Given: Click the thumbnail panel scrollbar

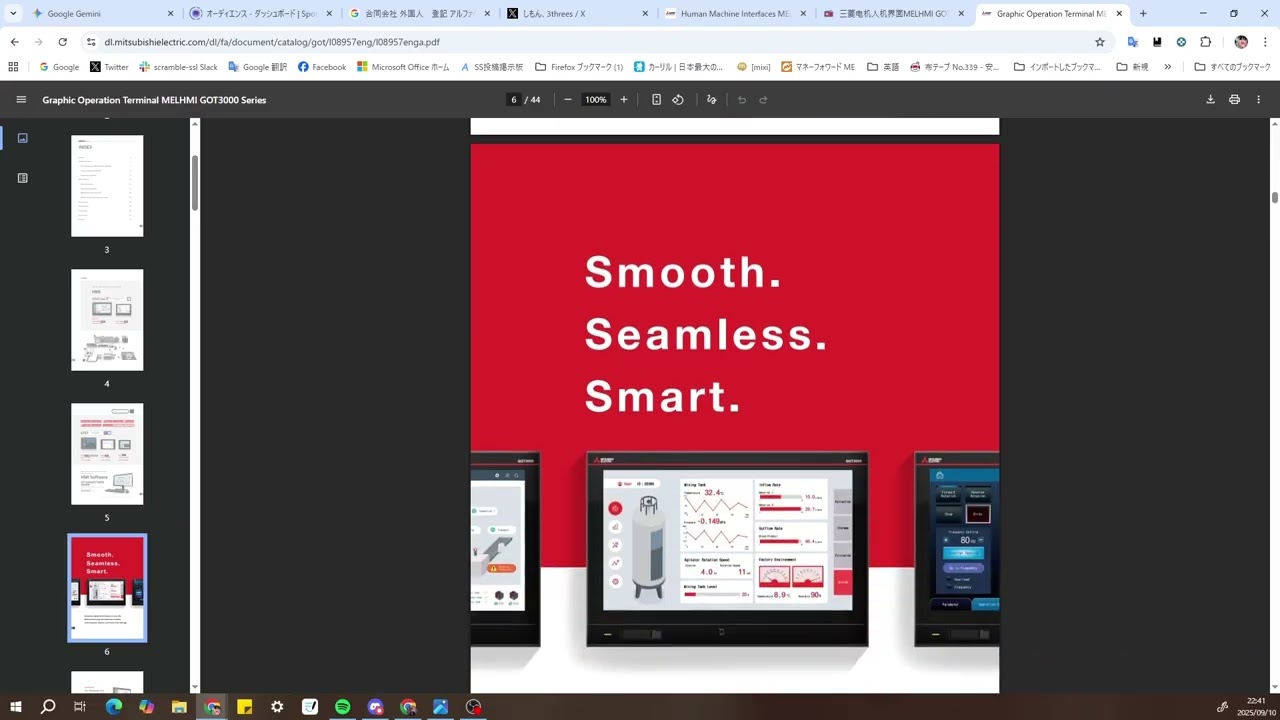Looking at the screenshot, I should pyautogui.click(x=195, y=182).
